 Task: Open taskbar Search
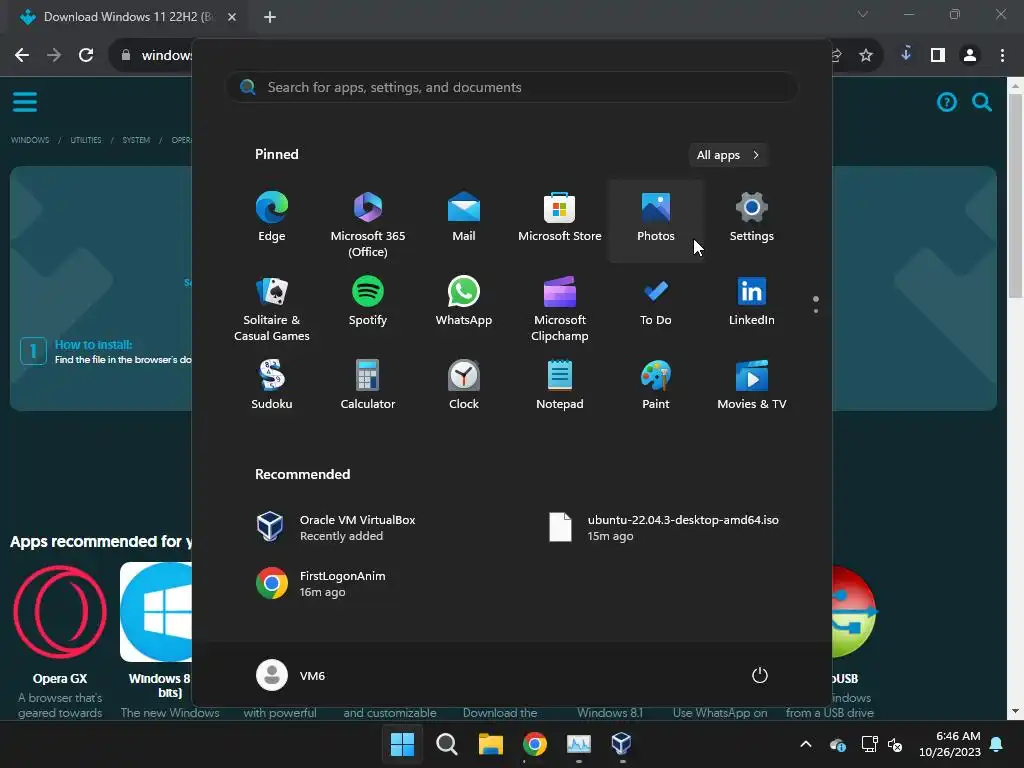click(447, 744)
